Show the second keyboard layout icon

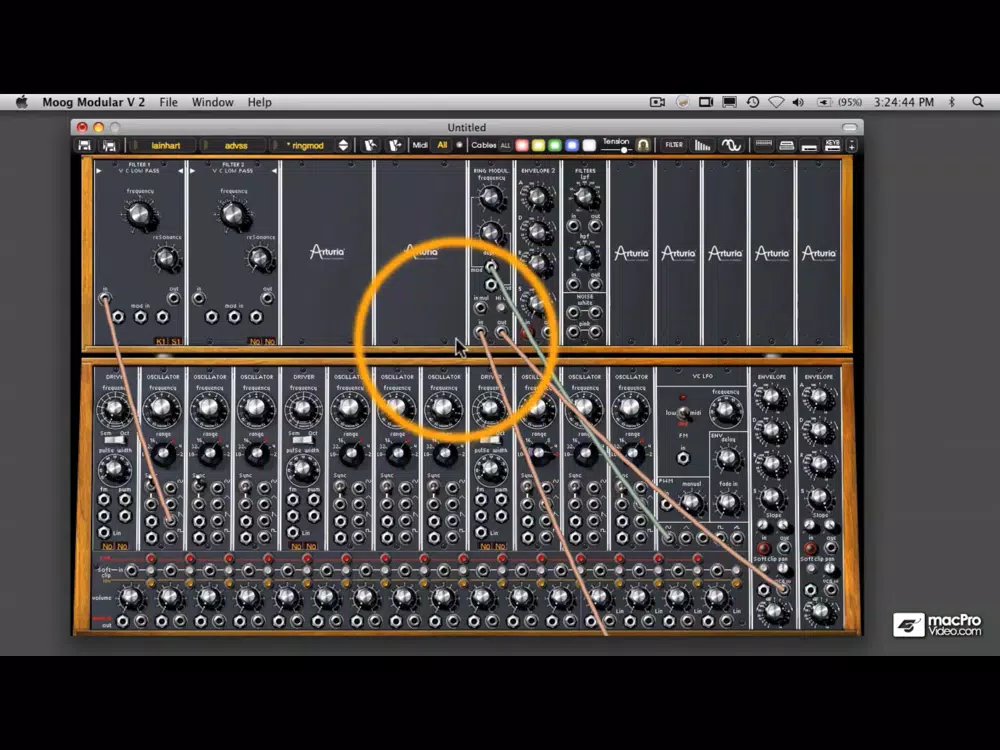[x=786, y=145]
